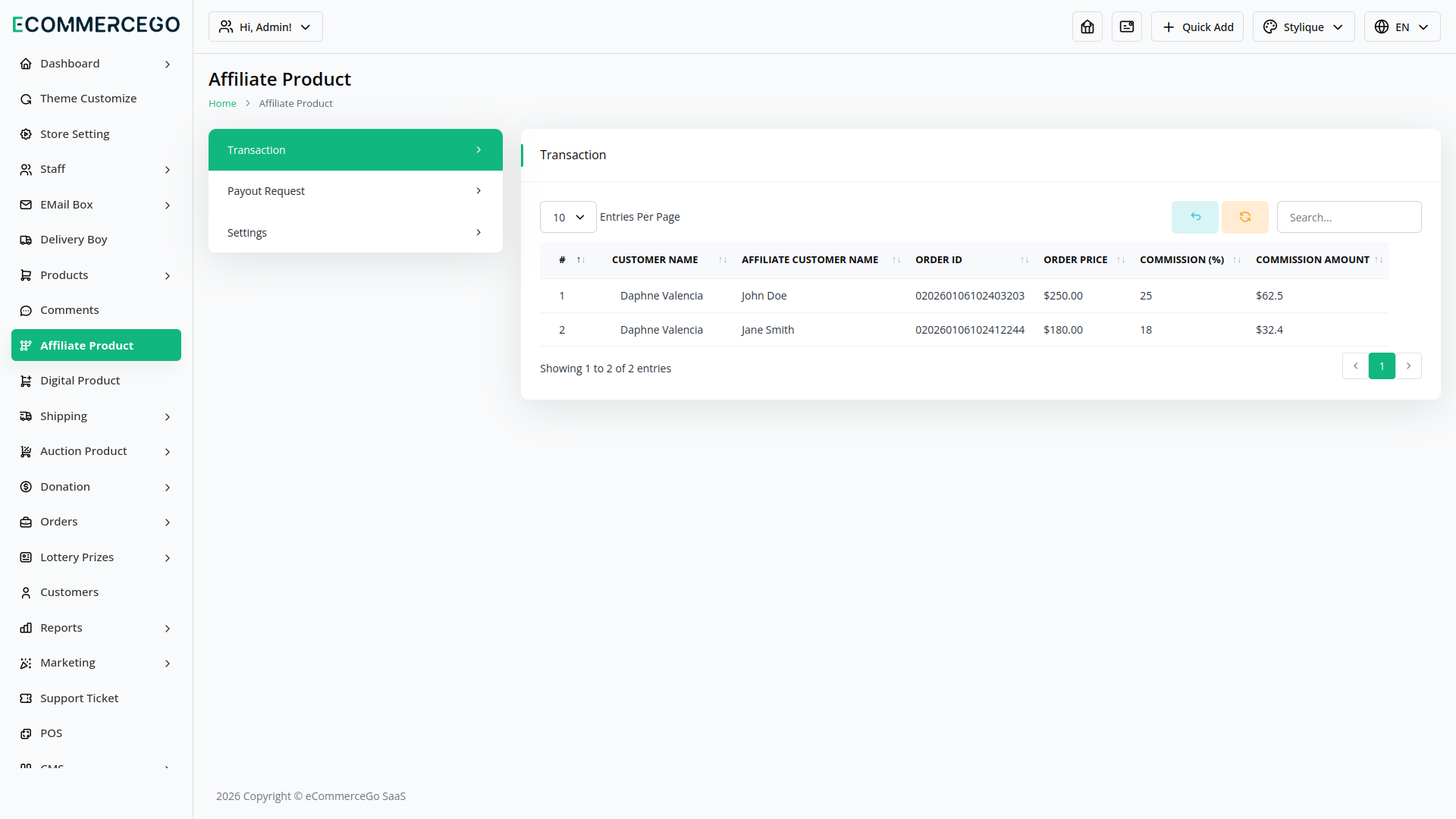Expand the Reports submenu chevron
Image resolution: width=1456 pixels, height=819 pixels.
[168, 629]
